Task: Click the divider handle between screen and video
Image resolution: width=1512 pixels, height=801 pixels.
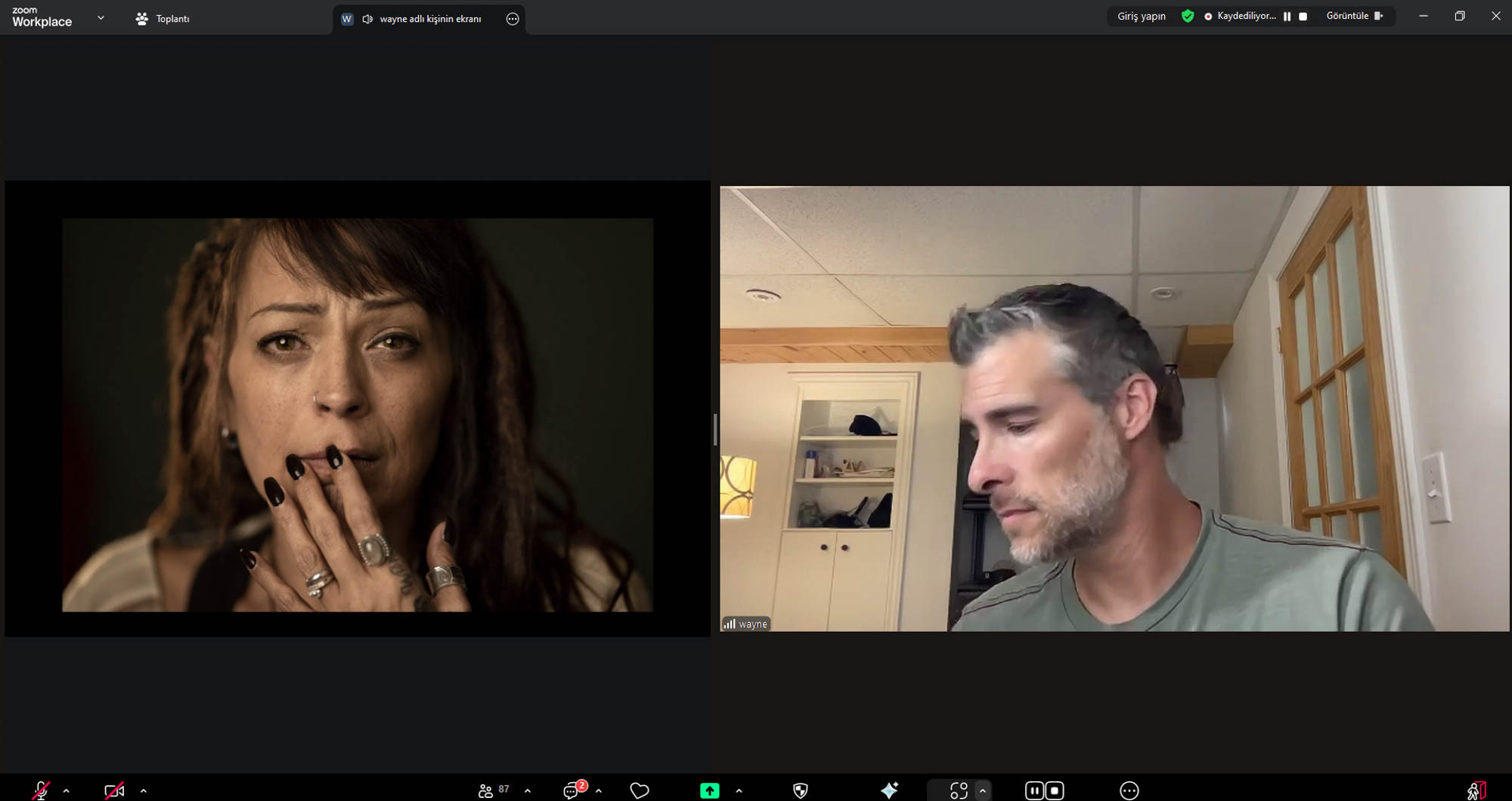Action: 715,429
